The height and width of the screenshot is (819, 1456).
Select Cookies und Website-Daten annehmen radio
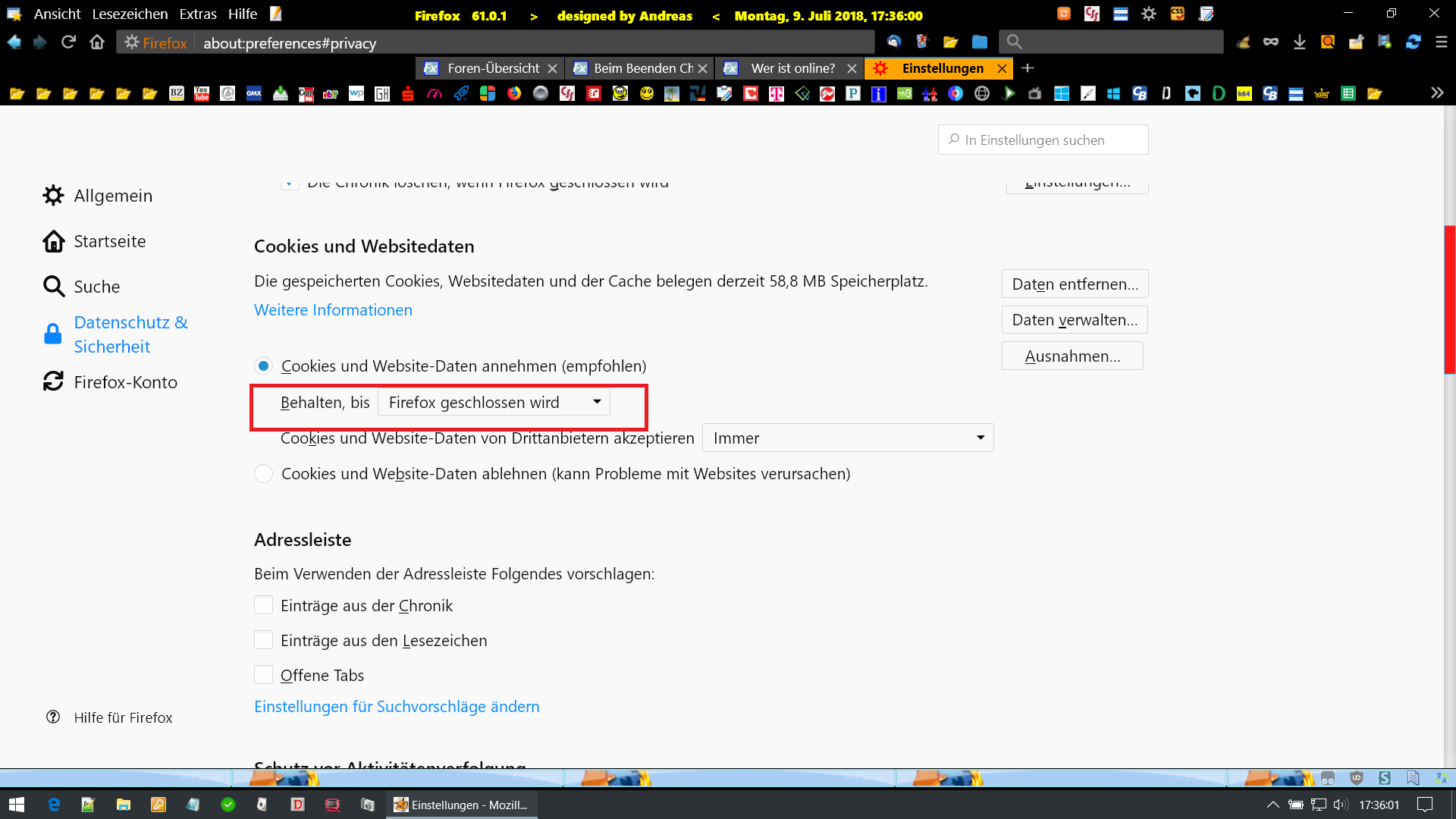click(263, 366)
